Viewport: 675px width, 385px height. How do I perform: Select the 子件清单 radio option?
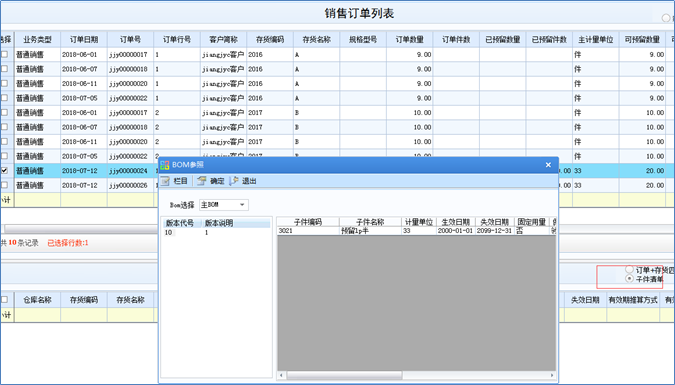[x=629, y=279]
